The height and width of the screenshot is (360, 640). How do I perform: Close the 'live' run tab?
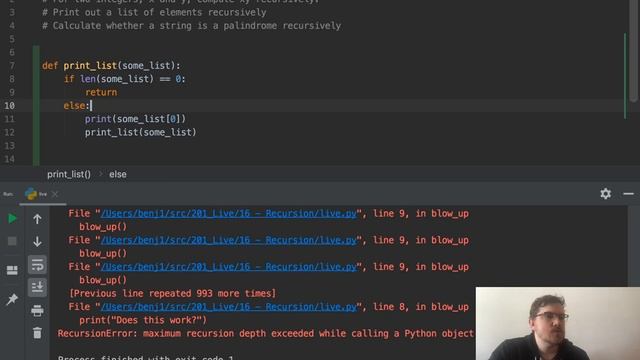coord(55,194)
